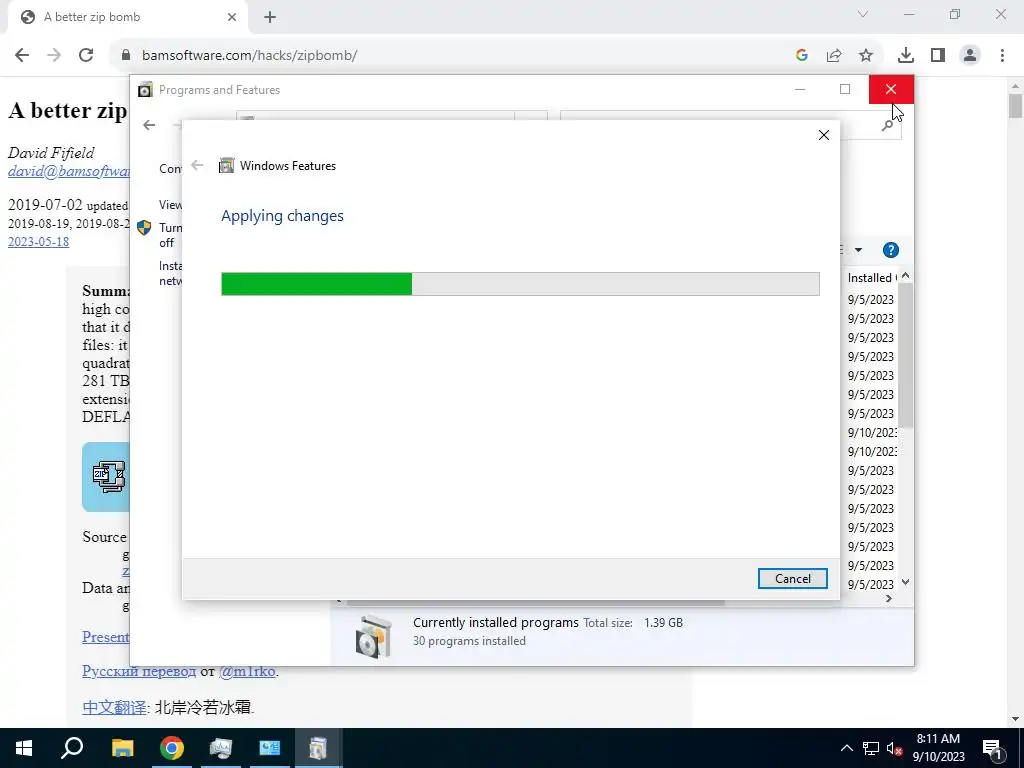
Task: Click Chrome taskbar icon
Action: [172, 748]
